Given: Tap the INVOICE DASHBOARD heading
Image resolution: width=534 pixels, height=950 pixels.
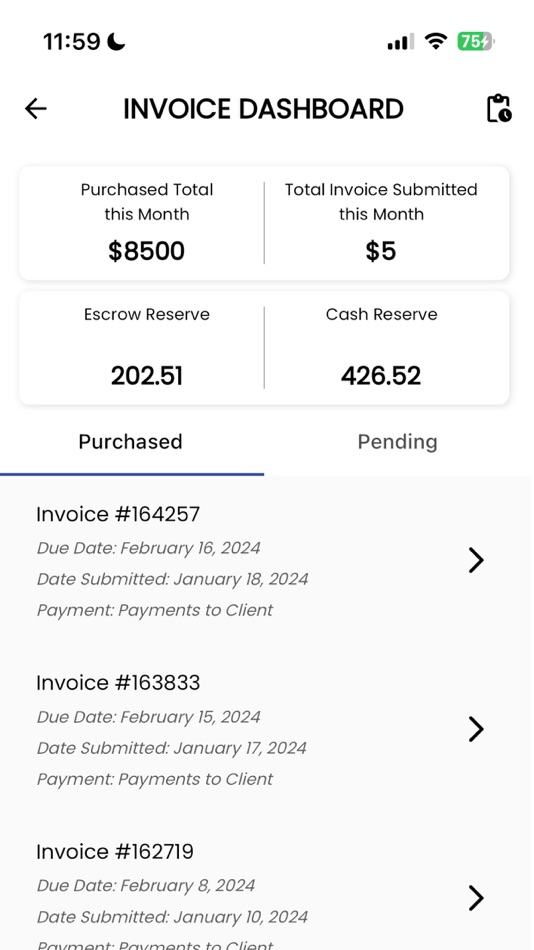Looking at the screenshot, I should (x=264, y=109).
